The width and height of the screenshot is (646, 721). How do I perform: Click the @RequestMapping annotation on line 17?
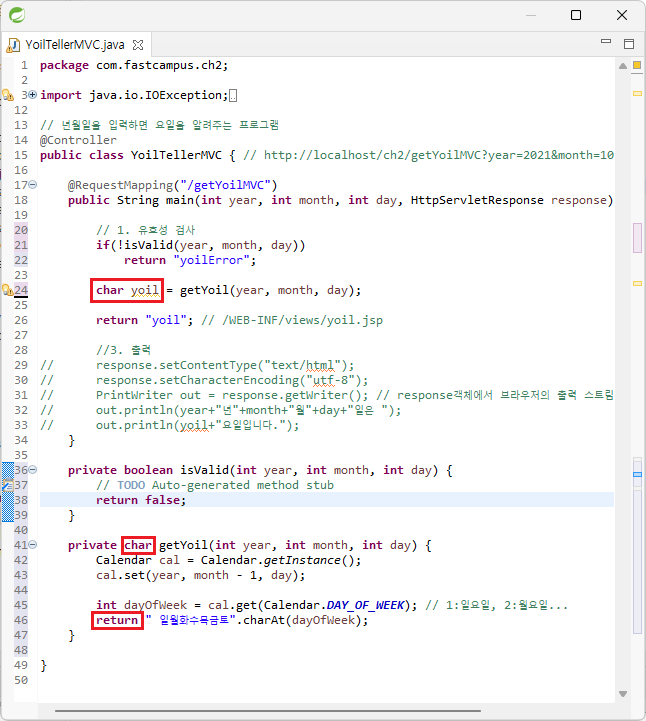[120, 185]
